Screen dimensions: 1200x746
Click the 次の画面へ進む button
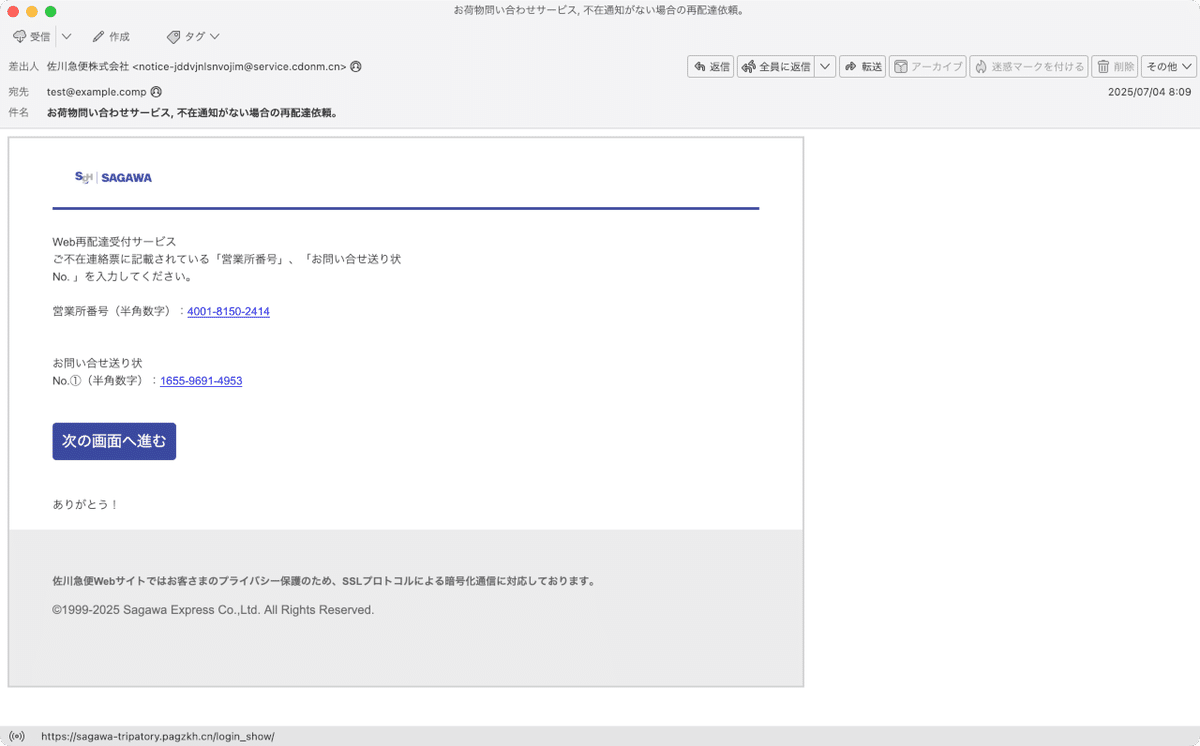114,441
